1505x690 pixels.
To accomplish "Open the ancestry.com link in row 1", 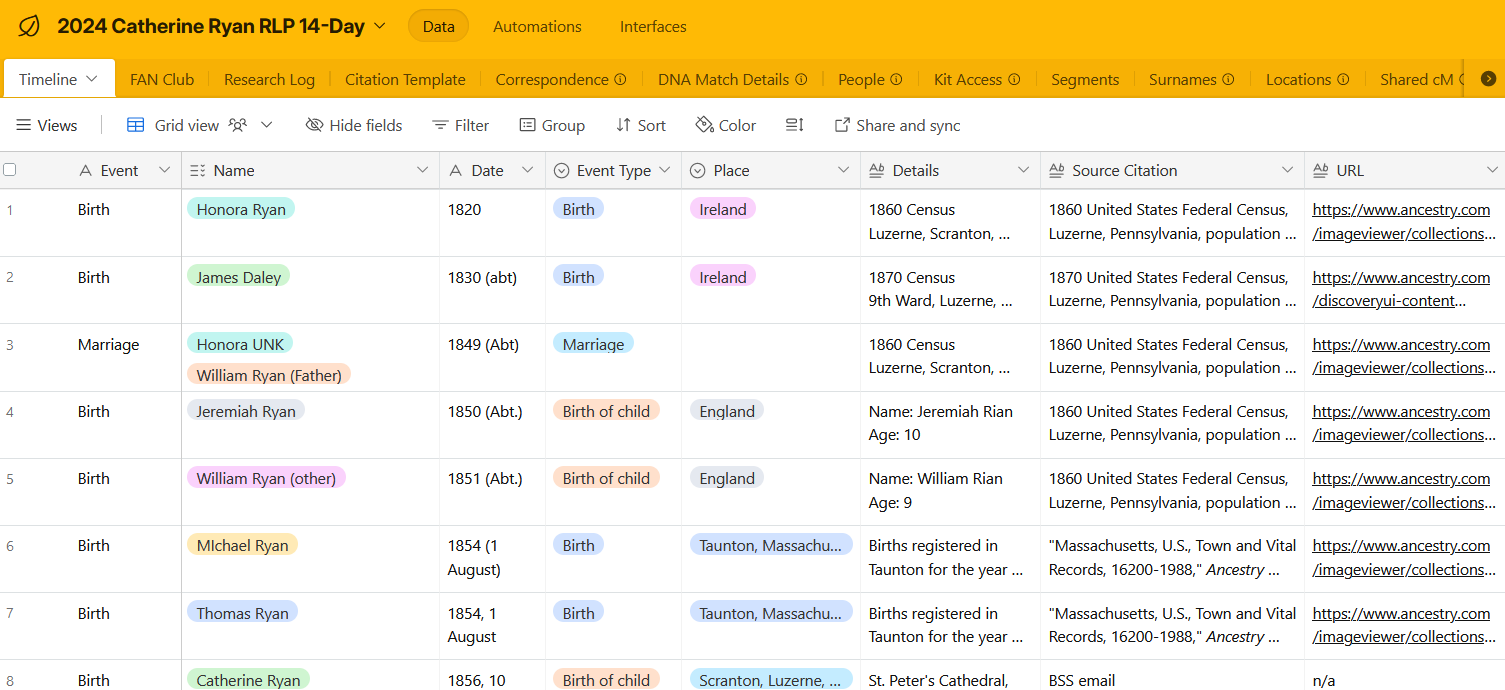I will click(x=1401, y=209).
